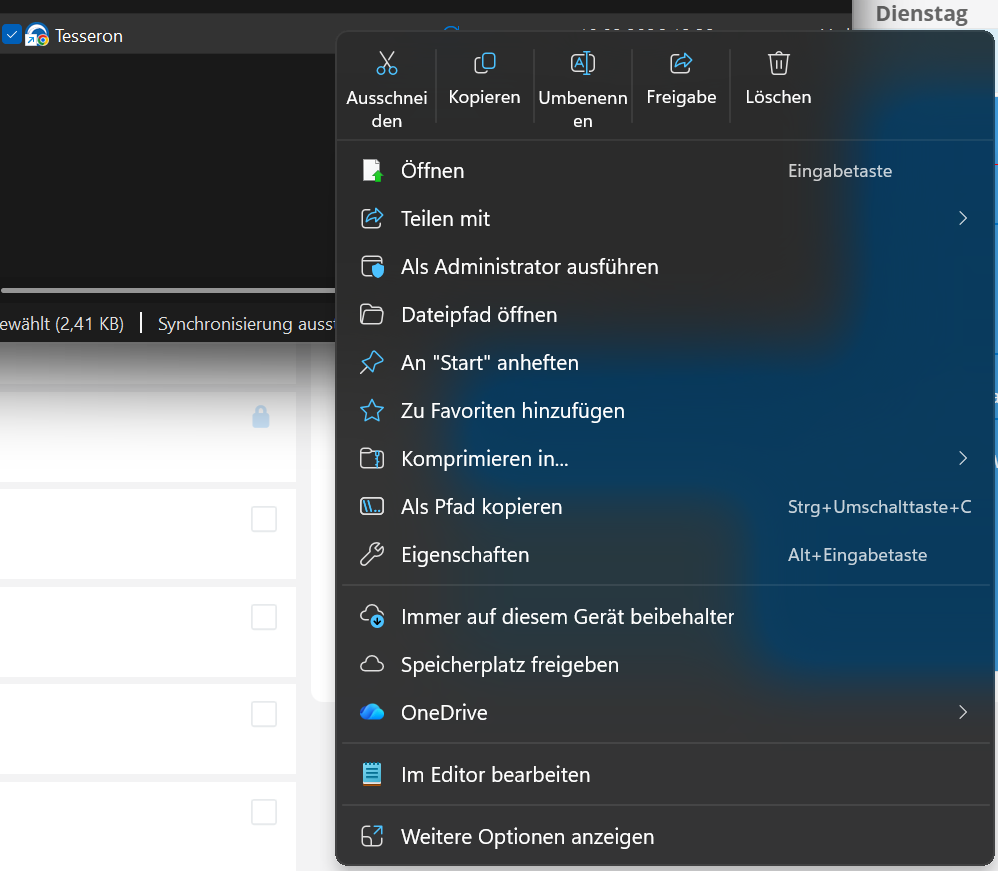Add to favorites via star icon

click(x=372, y=411)
